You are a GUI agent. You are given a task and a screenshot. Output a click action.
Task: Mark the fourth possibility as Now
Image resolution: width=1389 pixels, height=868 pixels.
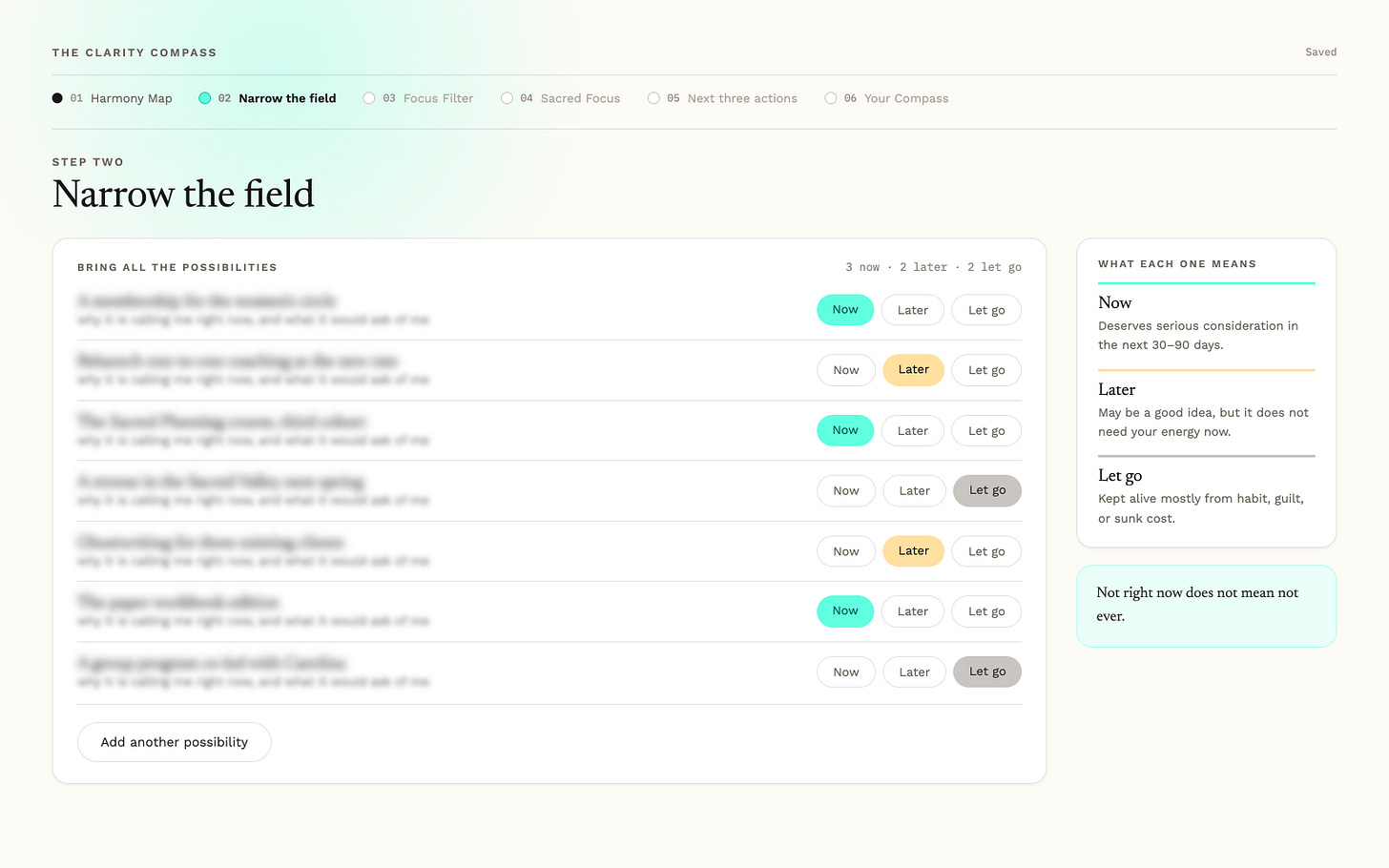click(x=846, y=491)
